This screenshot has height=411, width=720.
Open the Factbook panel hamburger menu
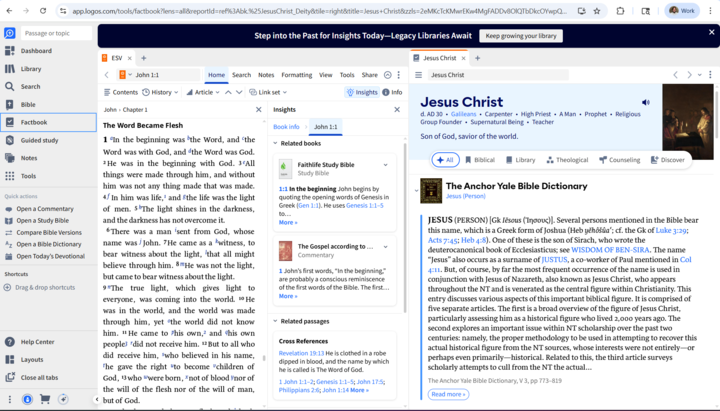tap(418, 75)
